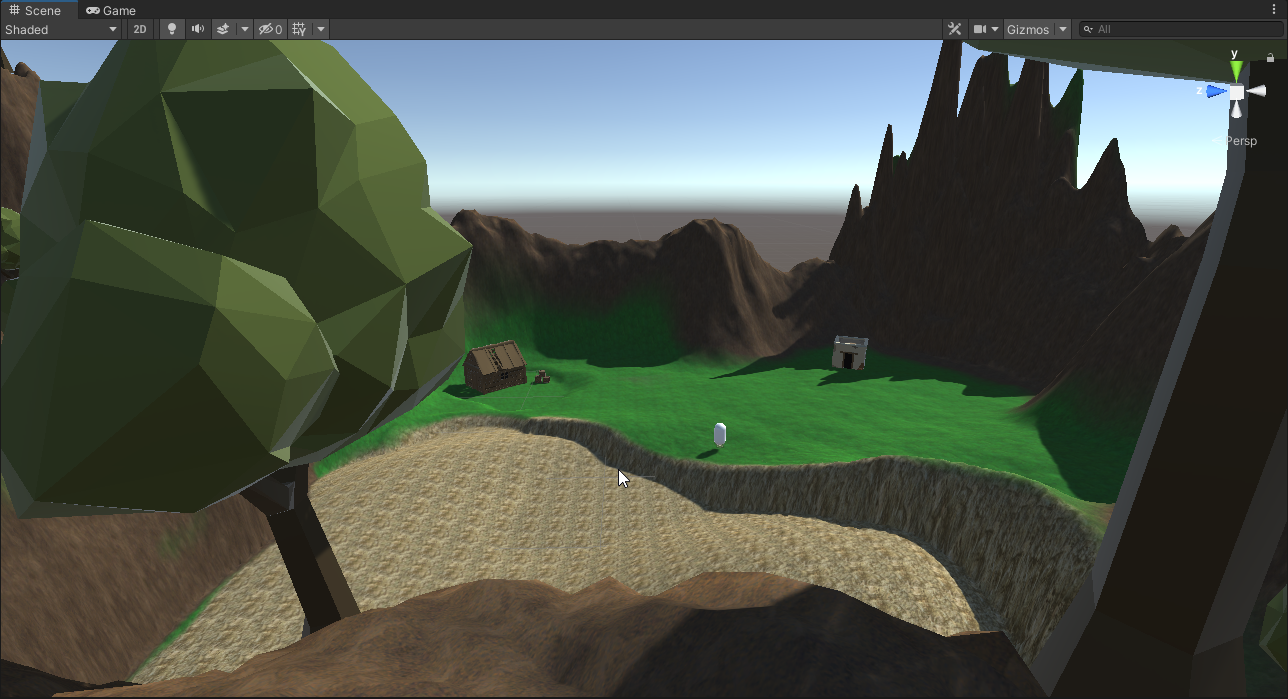Toggle scene effects using the layers icon

(221, 29)
